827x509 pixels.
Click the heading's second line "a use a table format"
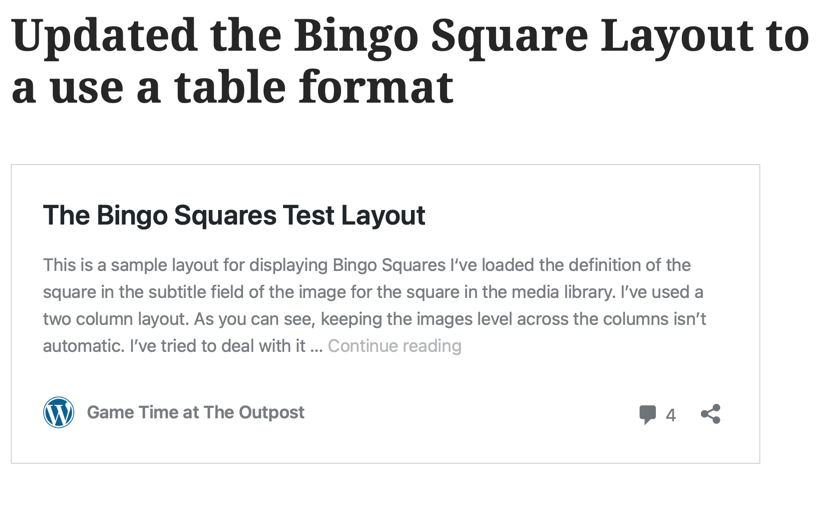[x=233, y=87]
